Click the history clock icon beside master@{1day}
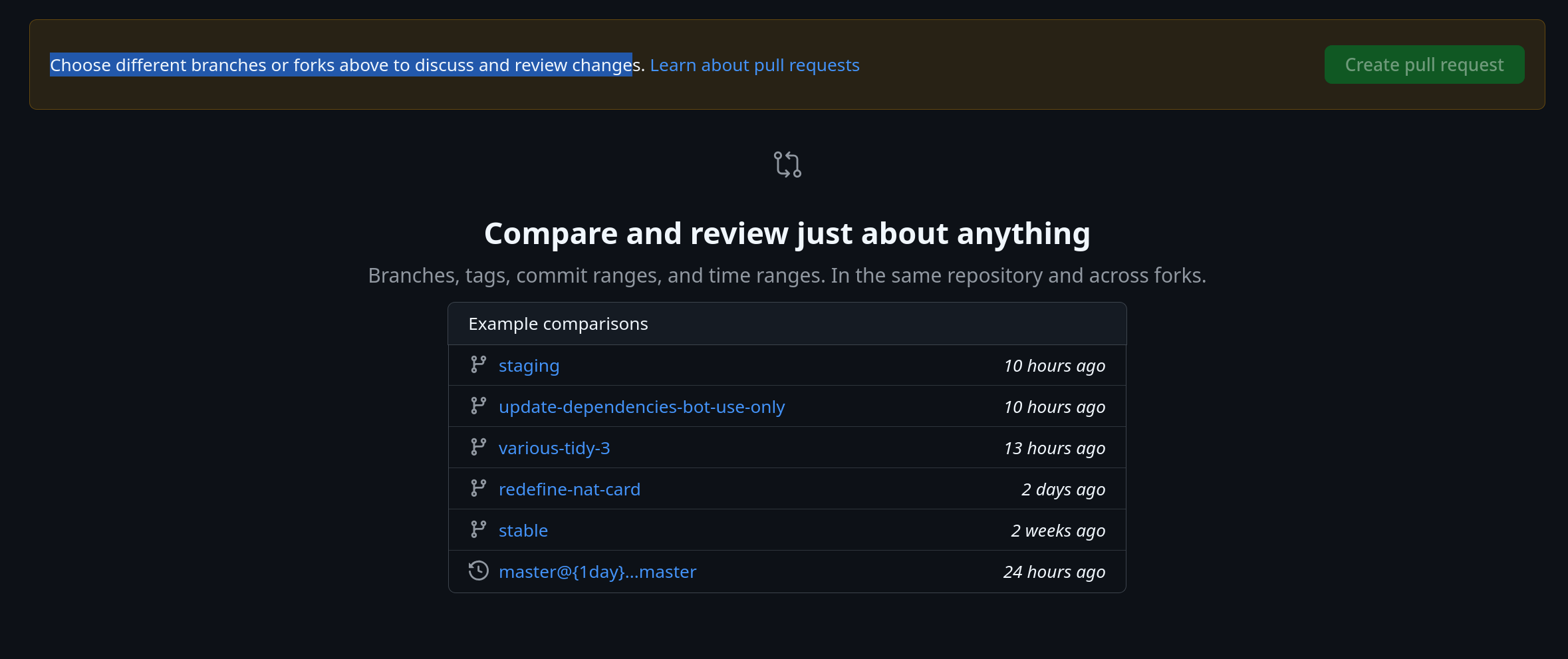This screenshot has width=1568, height=659. pos(478,571)
